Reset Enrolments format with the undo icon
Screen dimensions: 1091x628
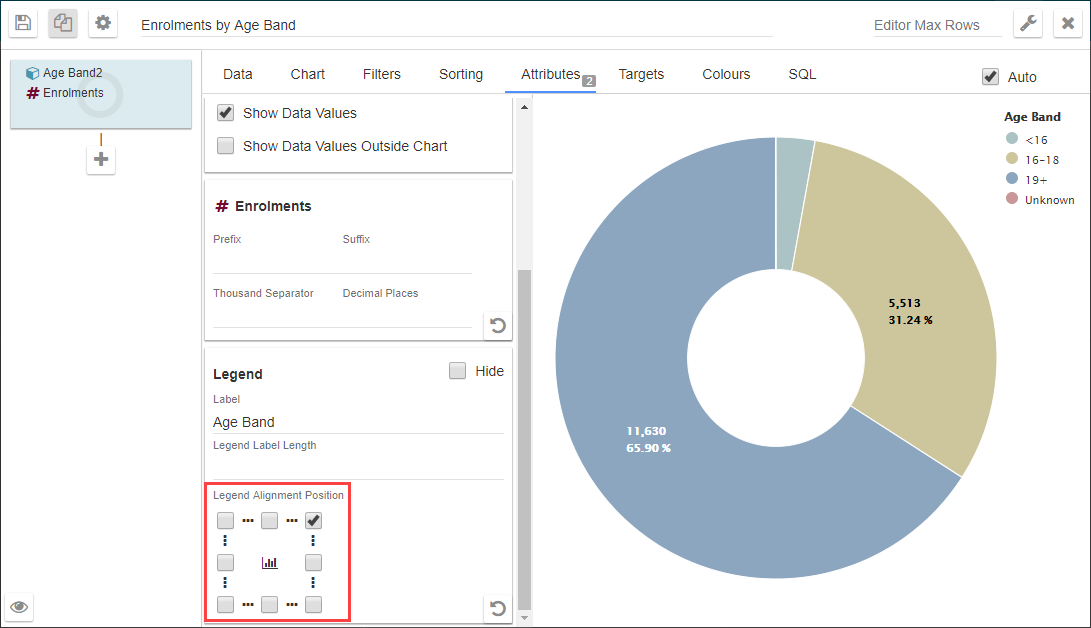pyautogui.click(x=497, y=325)
